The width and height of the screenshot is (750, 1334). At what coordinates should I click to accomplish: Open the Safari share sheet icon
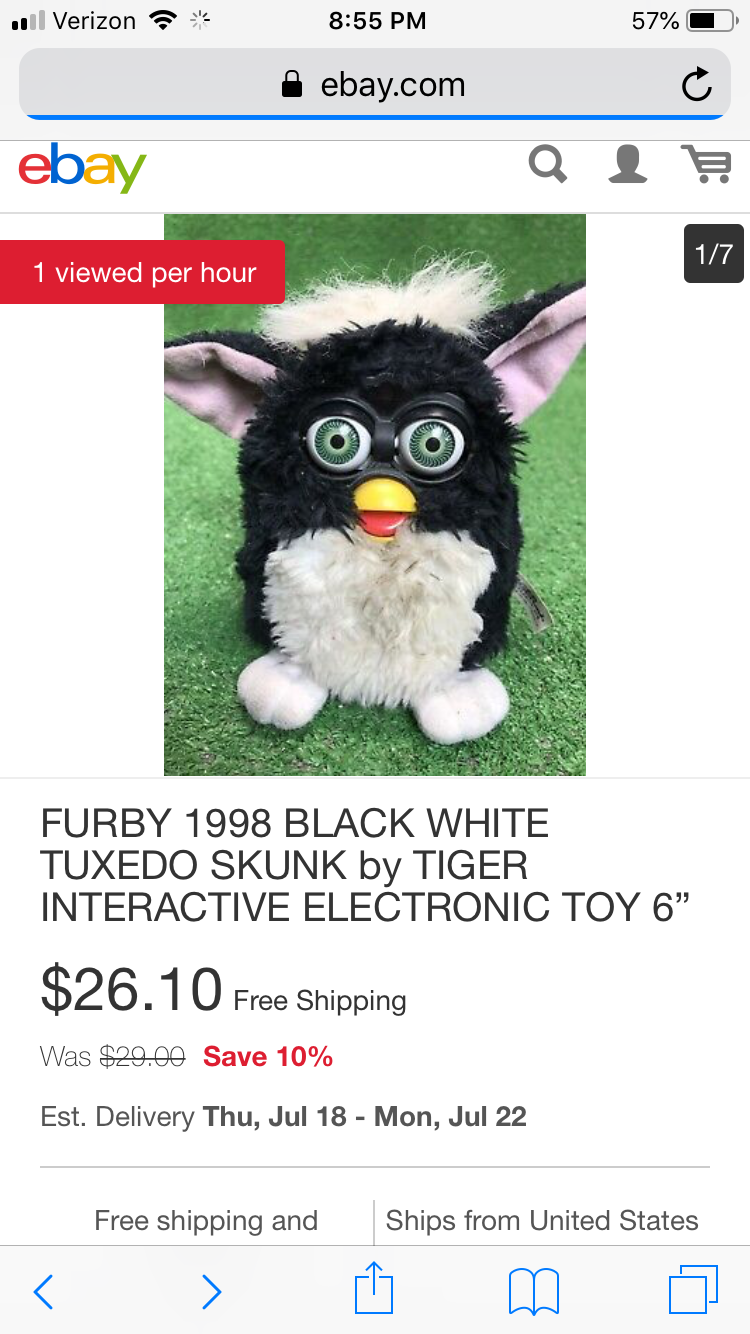374,1287
